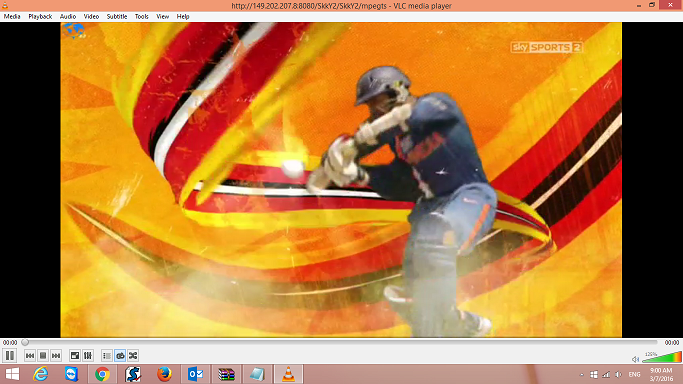Open the Tools menu
683x384 pixels.
[142, 17]
